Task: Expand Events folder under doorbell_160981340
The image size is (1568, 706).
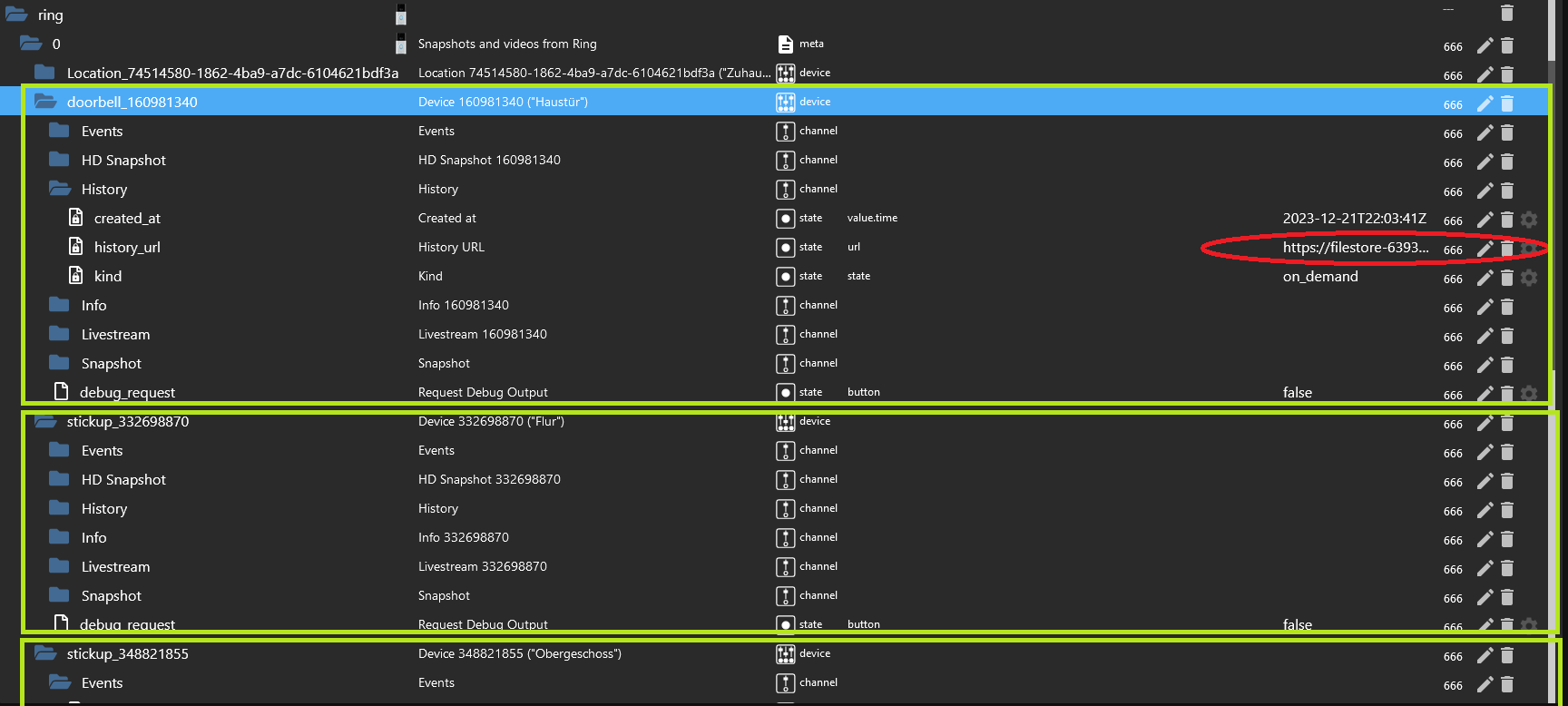Action: (x=59, y=131)
